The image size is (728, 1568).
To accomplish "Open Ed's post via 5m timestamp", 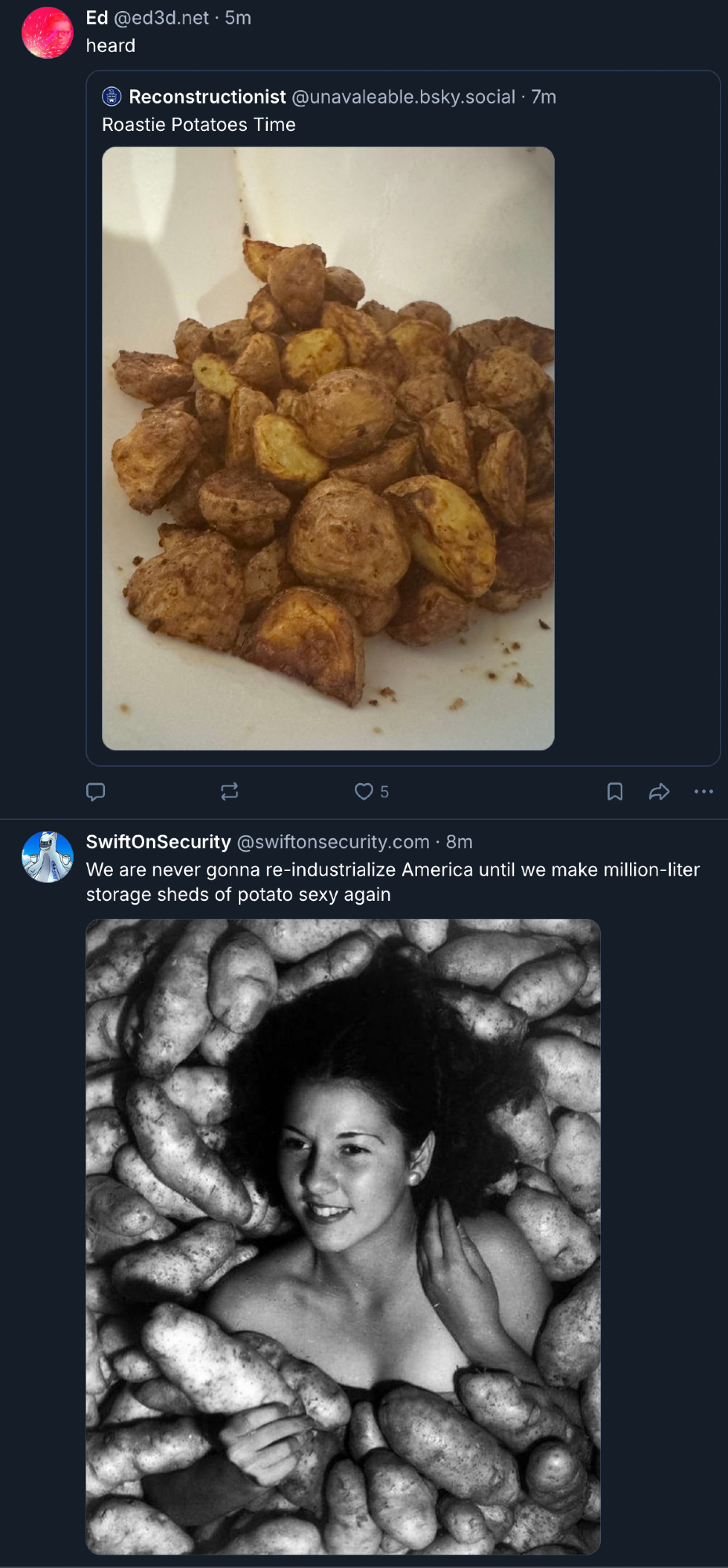I will [238, 18].
